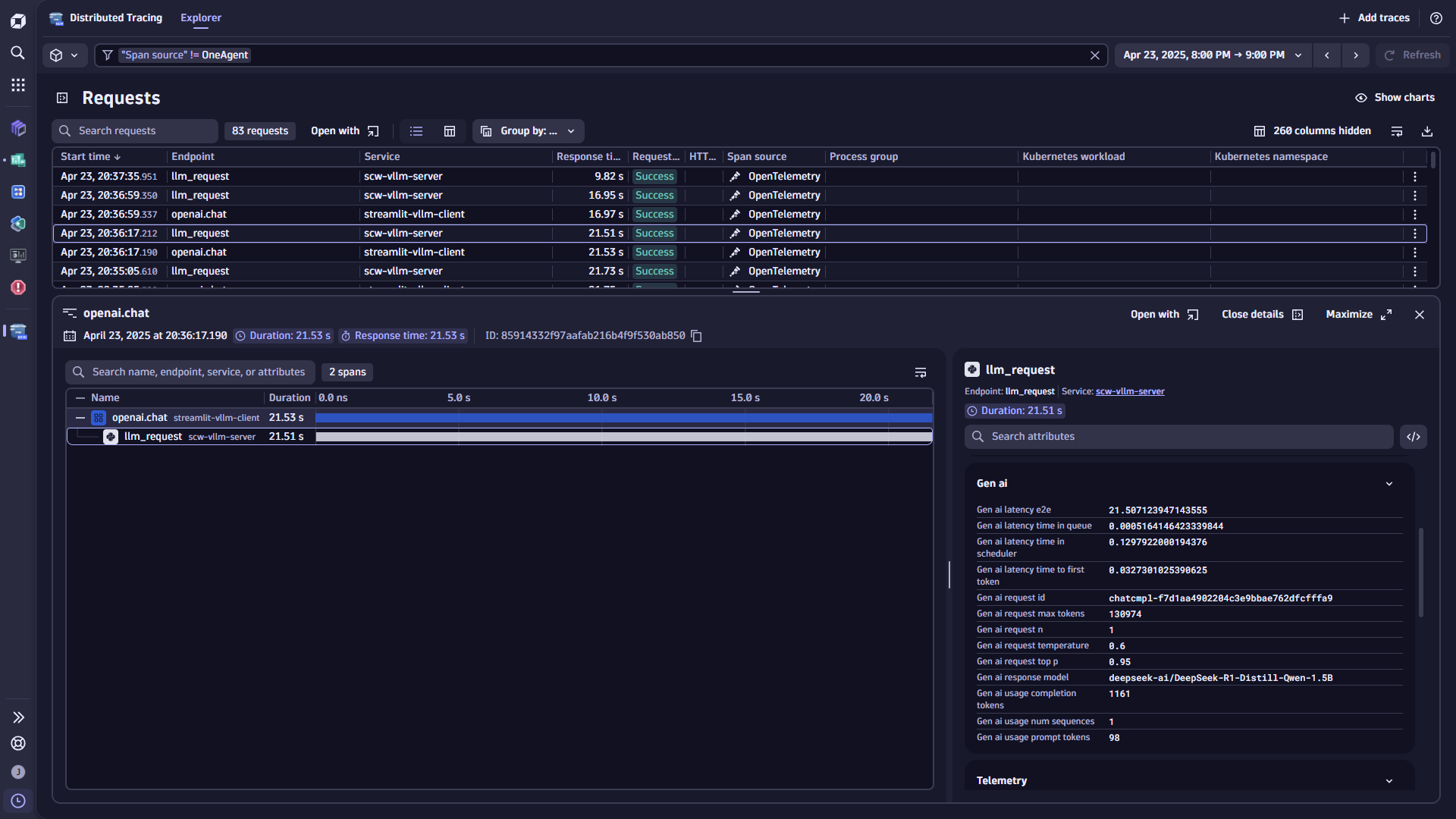Image resolution: width=1456 pixels, height=819 pixels.
Task: Open the Group by dropdown
Action: (529, 131)
